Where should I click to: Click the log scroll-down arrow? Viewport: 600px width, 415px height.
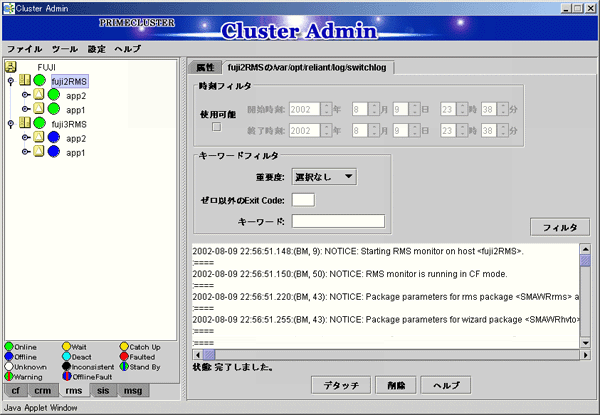585,343
